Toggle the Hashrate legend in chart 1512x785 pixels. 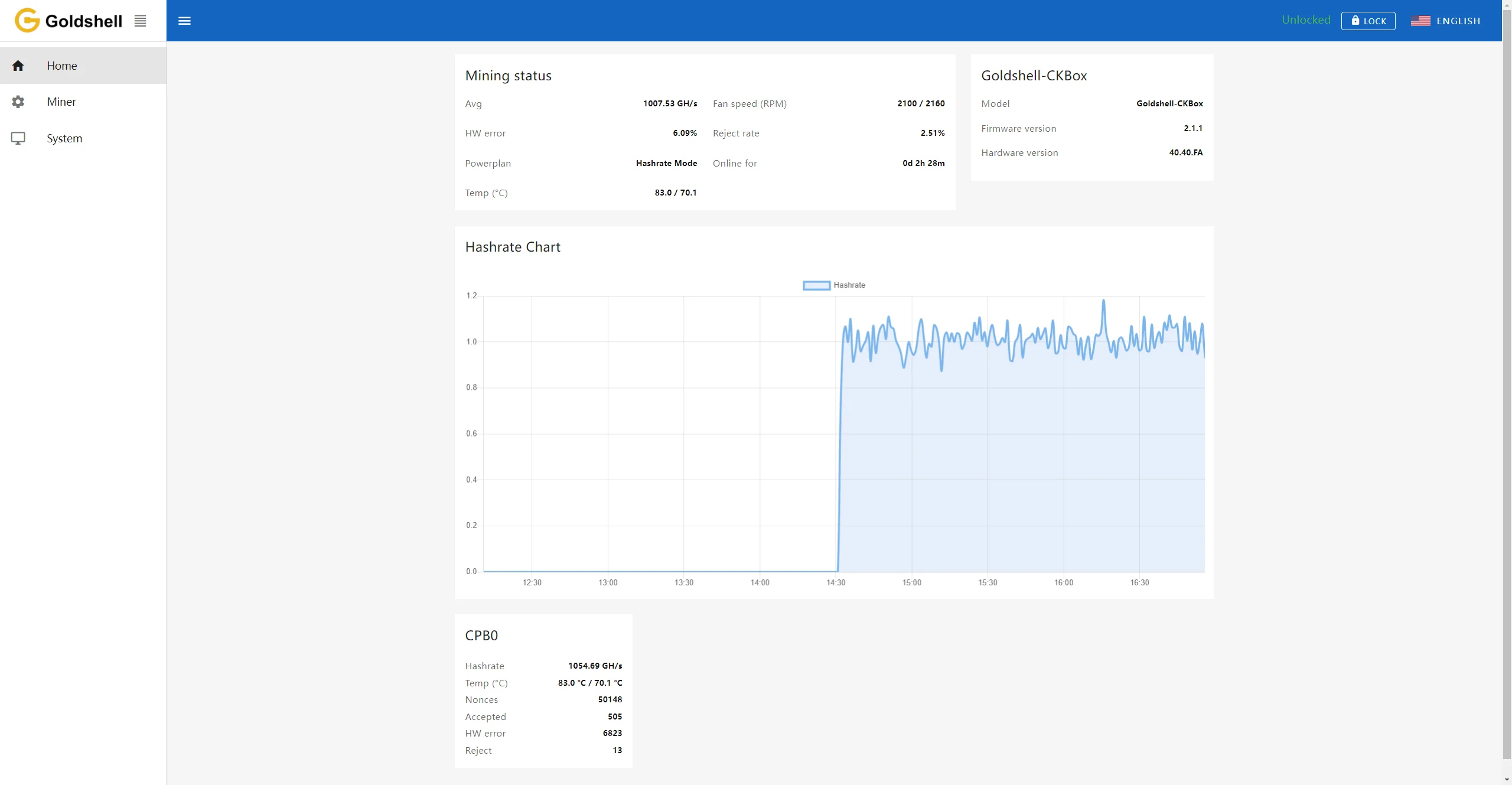(849, 285)
